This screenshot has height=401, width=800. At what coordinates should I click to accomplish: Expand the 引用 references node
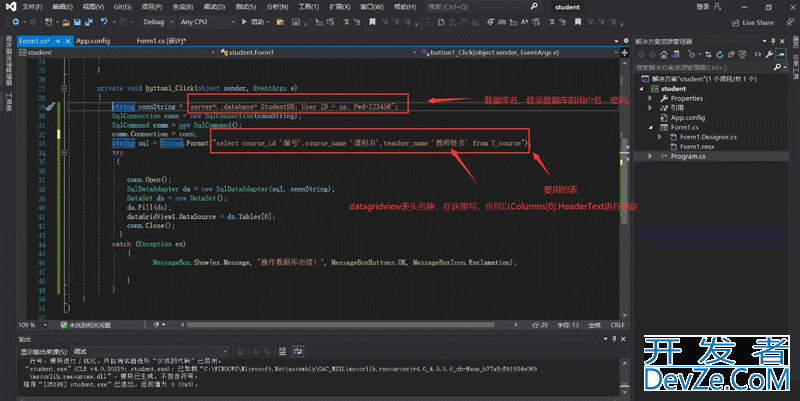[650, 108]
